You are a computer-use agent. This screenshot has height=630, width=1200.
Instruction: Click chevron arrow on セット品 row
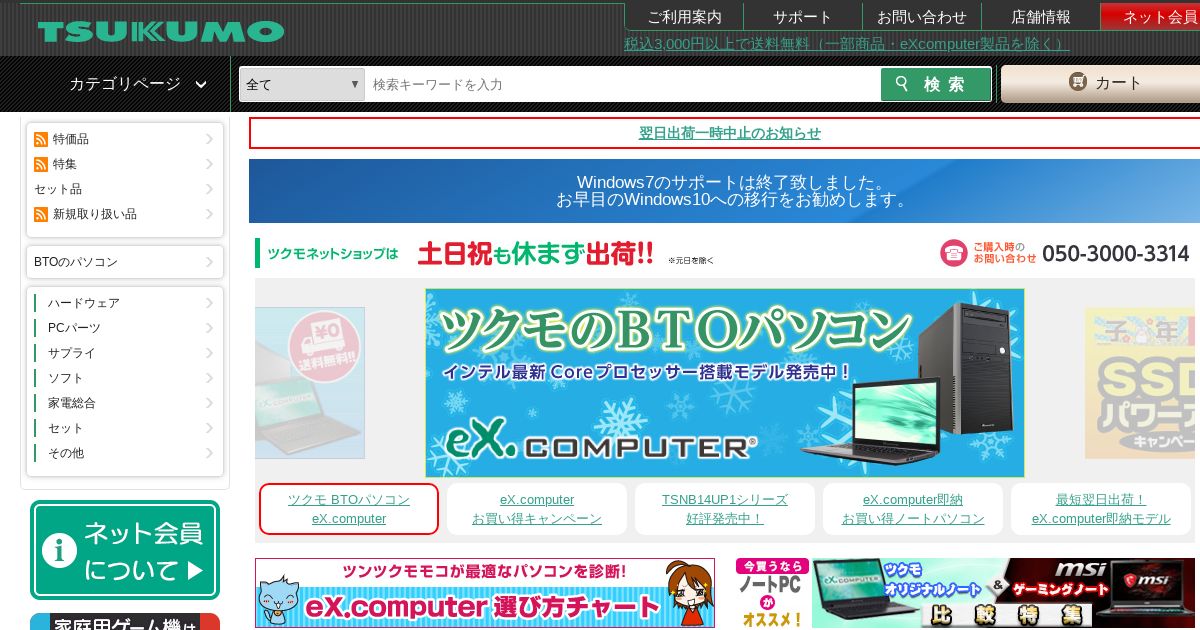(209, 189)
